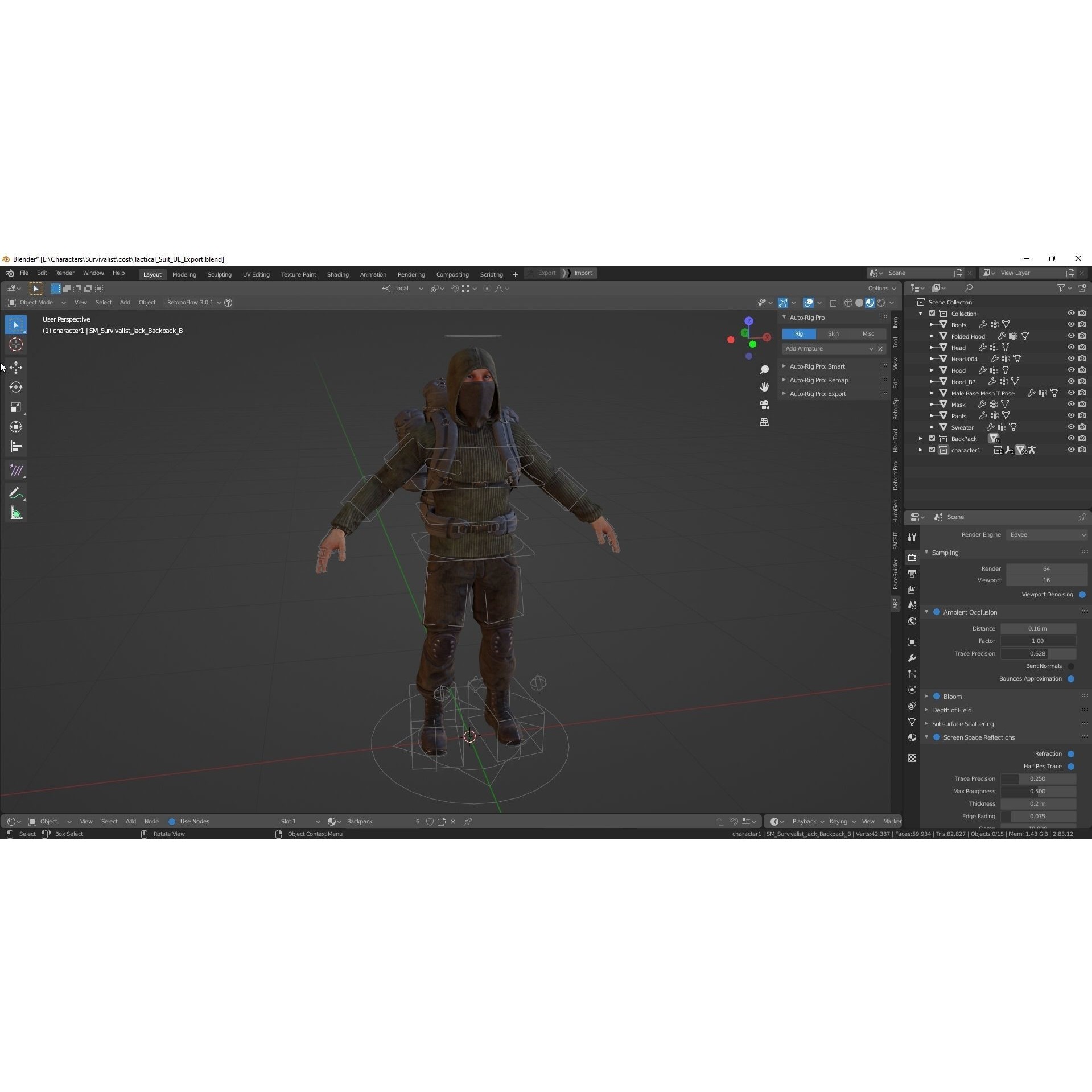Expand the BackPack collection in outliner
The width and height of the screenshot is (1092, 1092).
pos(921,438)
